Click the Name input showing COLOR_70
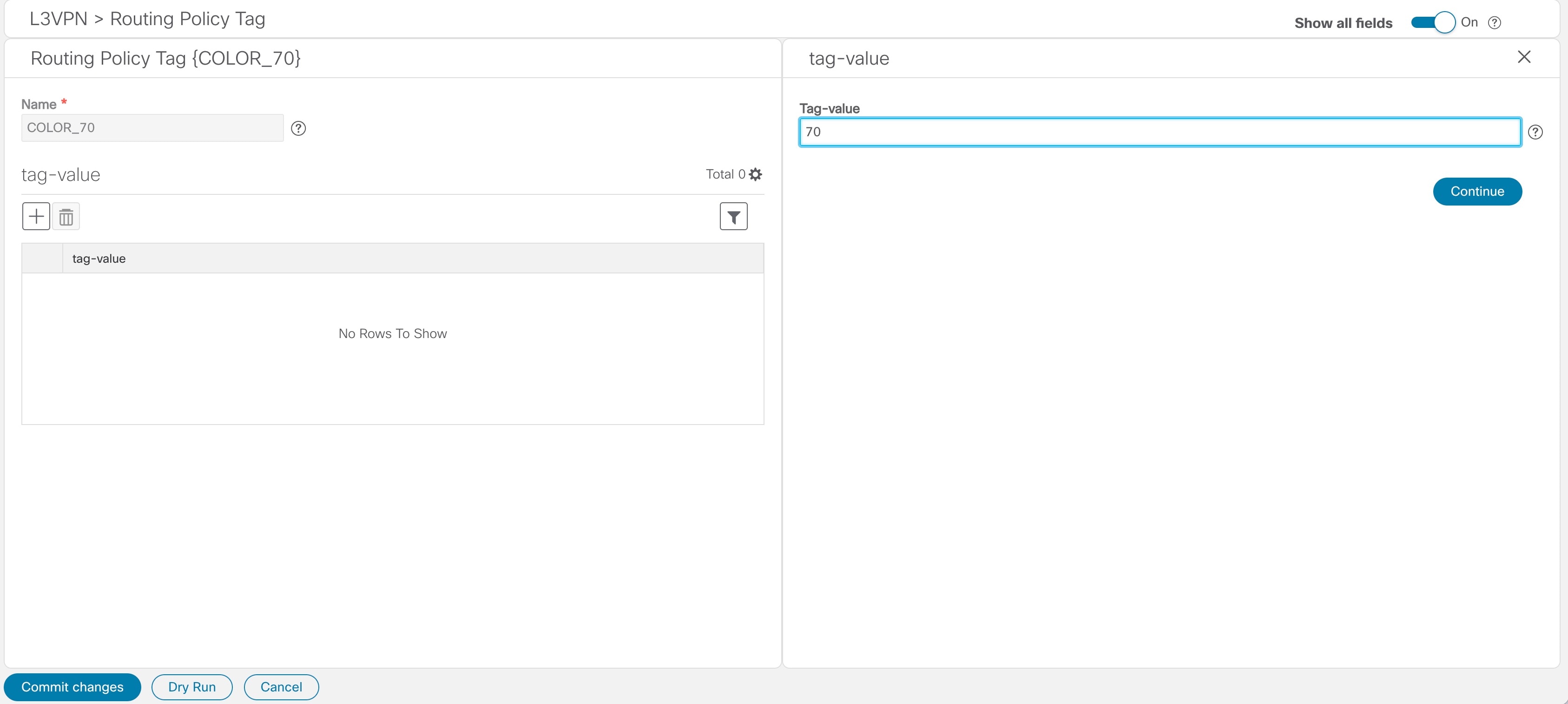The image size is (1568, 704). 152,128
